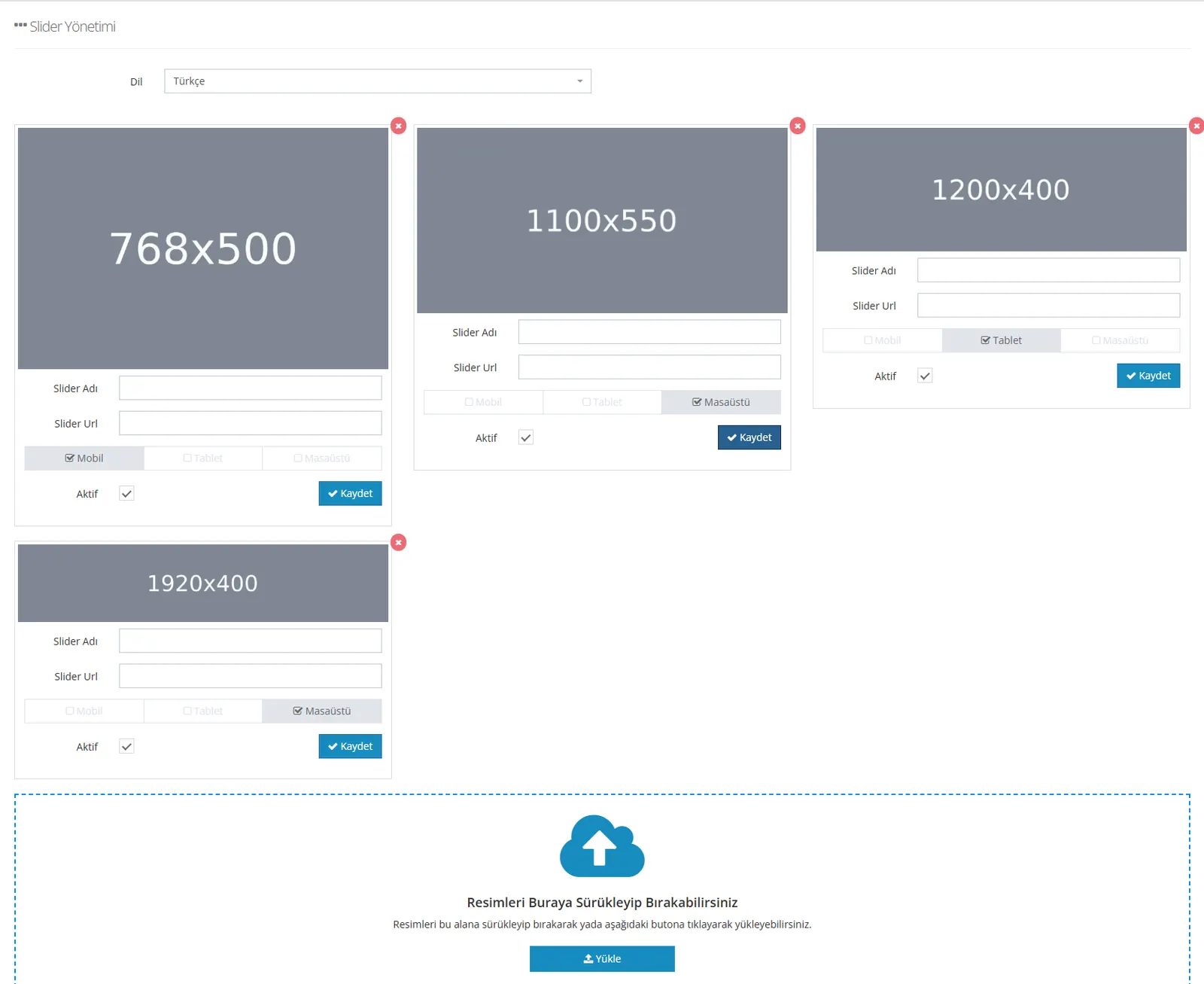The image size is (1204, 984).
Task: Toggle Masaüstü on the 768x500 card
Action: [322, 458]
